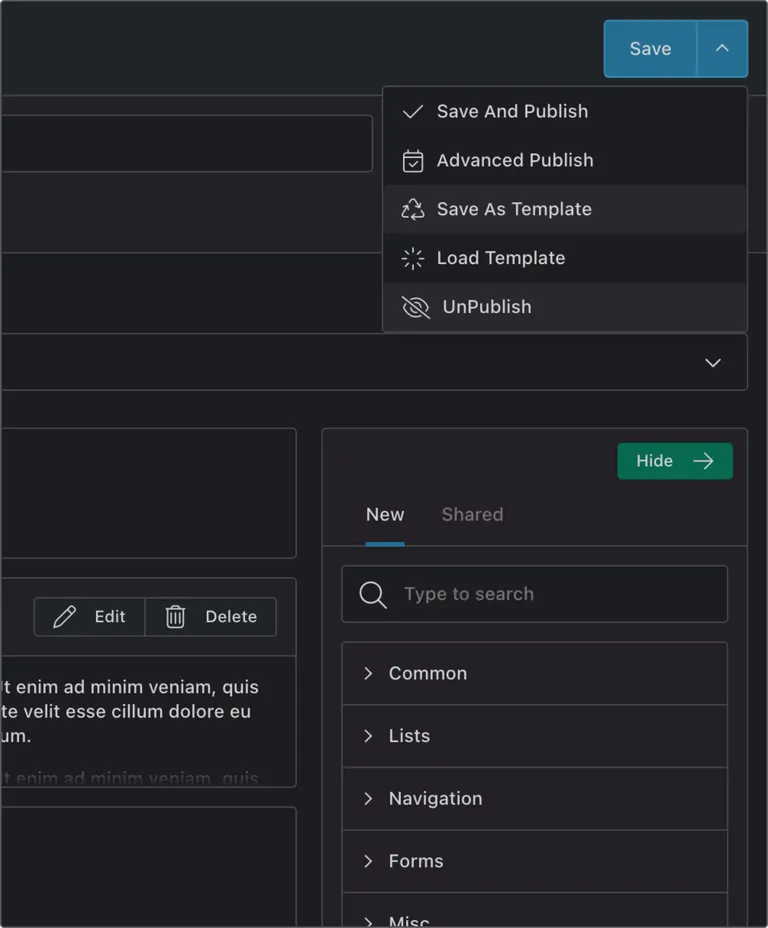Click the crossed-eye UnPublish icon
This screenshot has height=928, width=768.
click(x=415, y=308)
